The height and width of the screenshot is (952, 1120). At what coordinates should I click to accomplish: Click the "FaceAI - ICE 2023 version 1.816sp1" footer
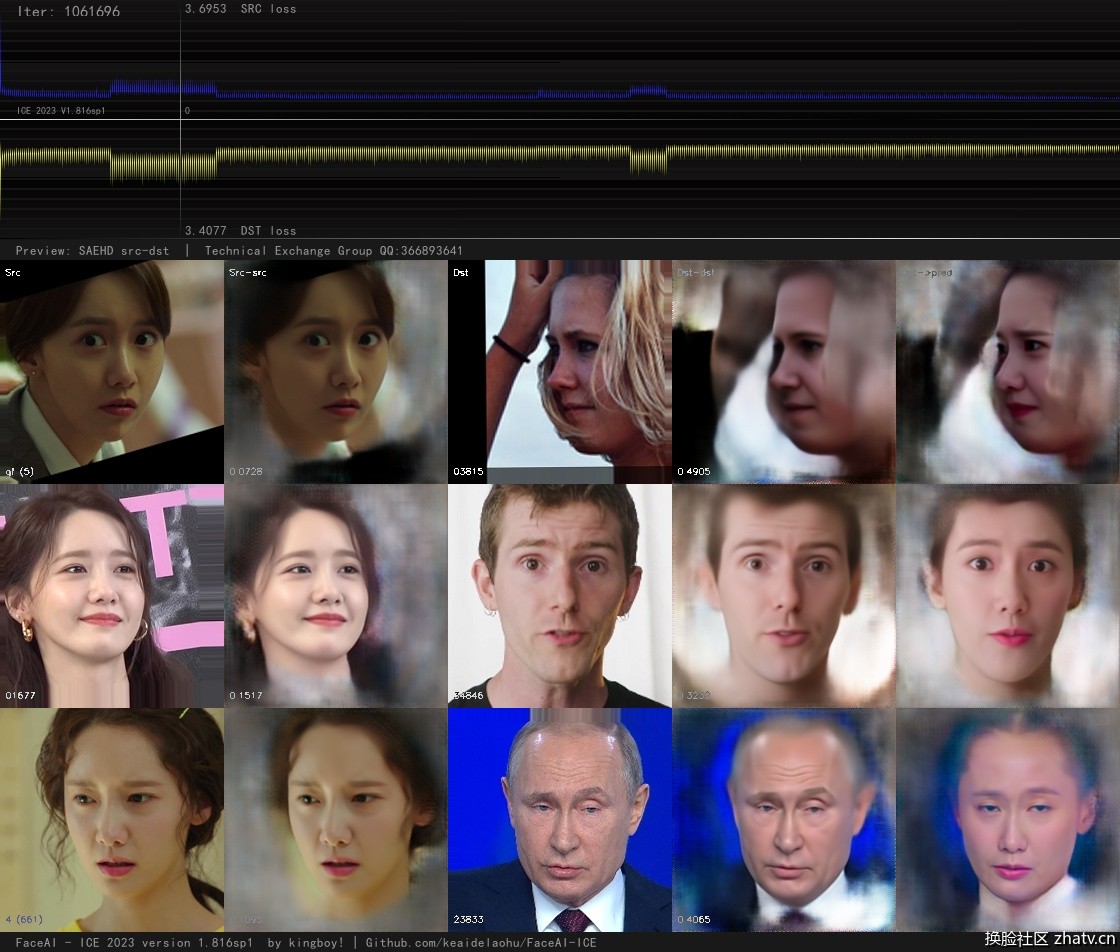tap(134, 943)
